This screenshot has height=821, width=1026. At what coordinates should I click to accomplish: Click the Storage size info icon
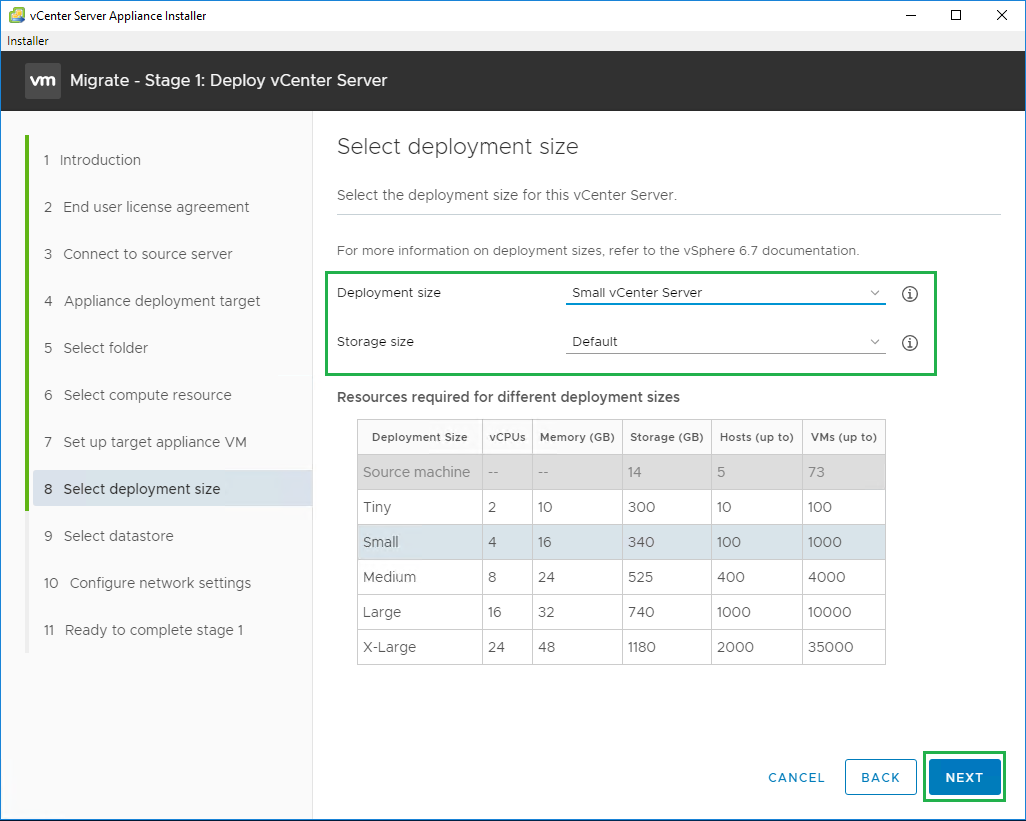click(909, 342)
